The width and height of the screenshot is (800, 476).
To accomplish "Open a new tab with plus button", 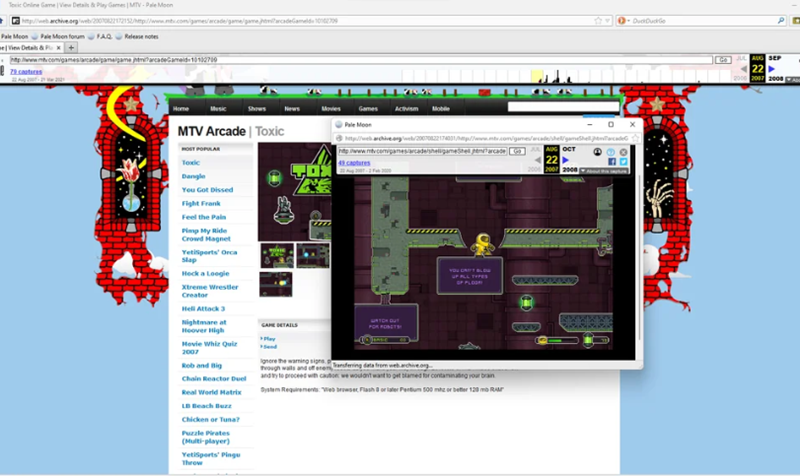I will (x=71, y=47).
